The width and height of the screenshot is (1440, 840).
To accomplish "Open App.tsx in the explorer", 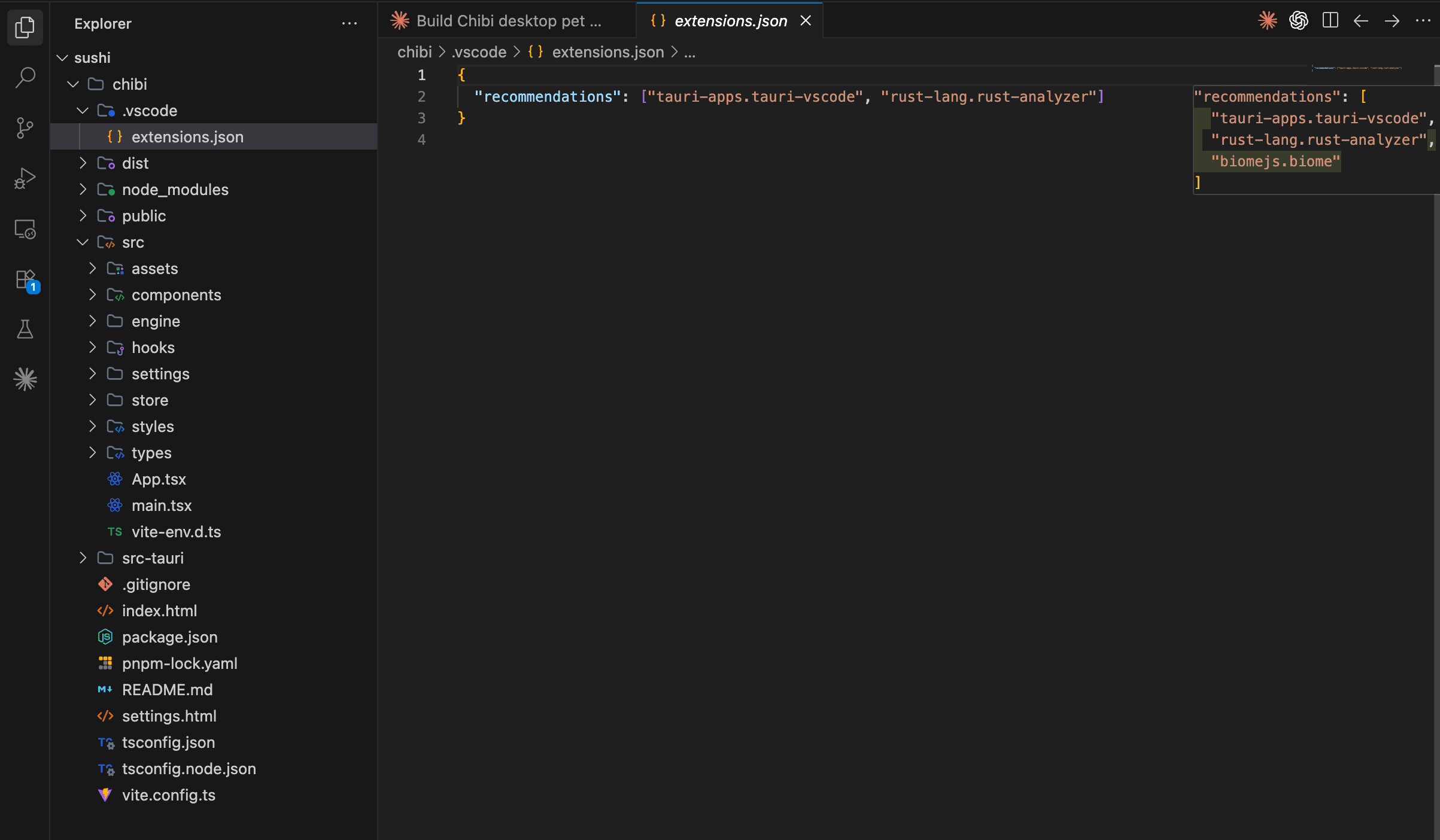I will (214, 479).
